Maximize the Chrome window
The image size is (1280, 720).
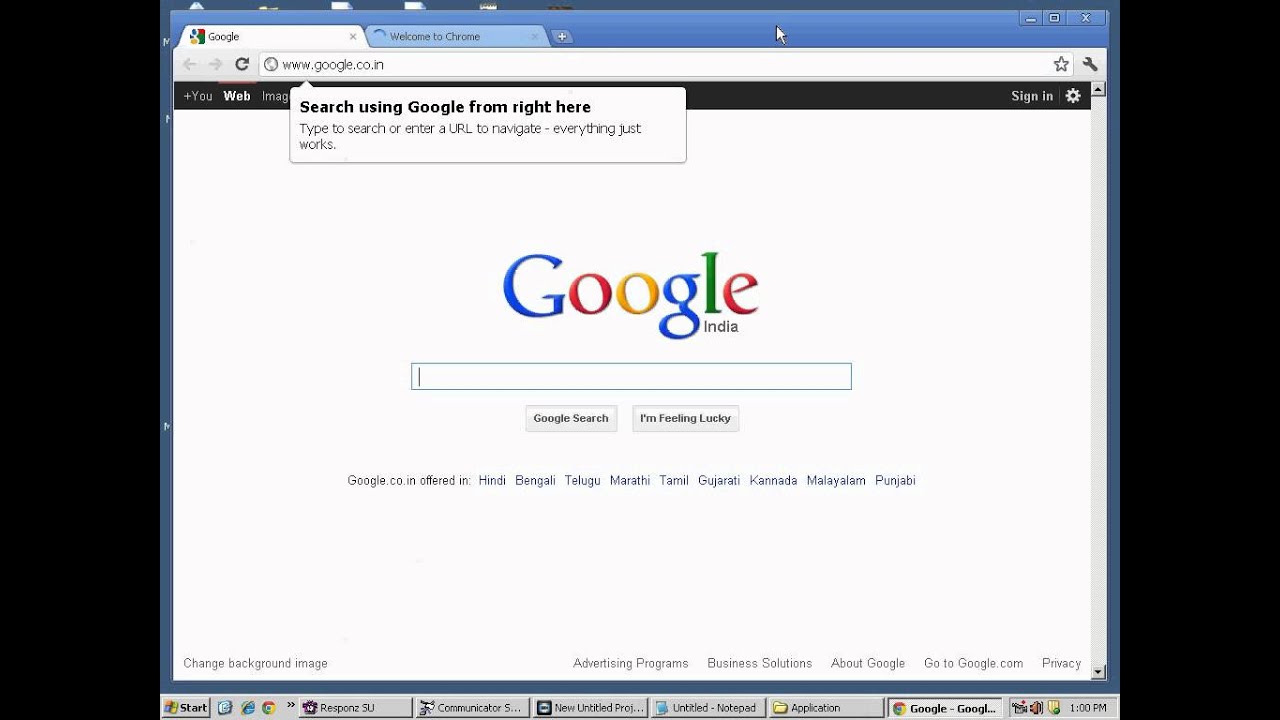click(x=1054, y=18)
